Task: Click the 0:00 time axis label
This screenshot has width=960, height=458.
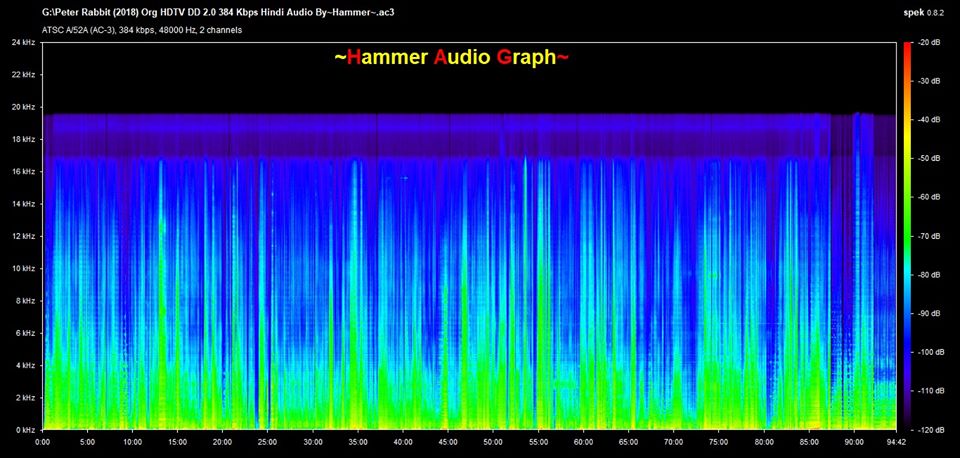Action: [43, 441]
